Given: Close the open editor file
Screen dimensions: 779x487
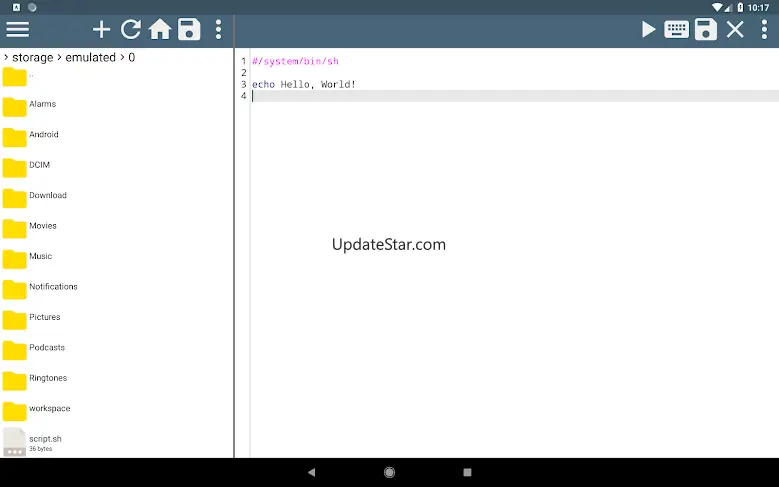Looking at the screenshot, I should 735,29.
